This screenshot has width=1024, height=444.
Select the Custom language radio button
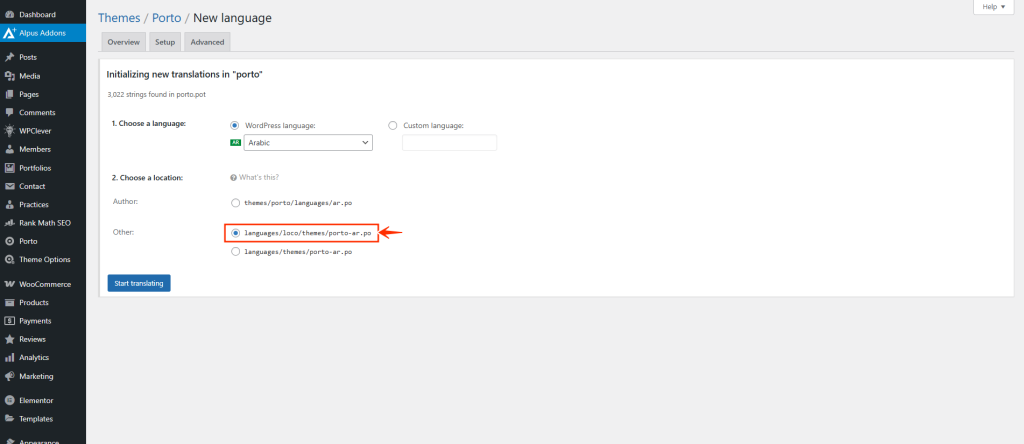coord(392,125)
